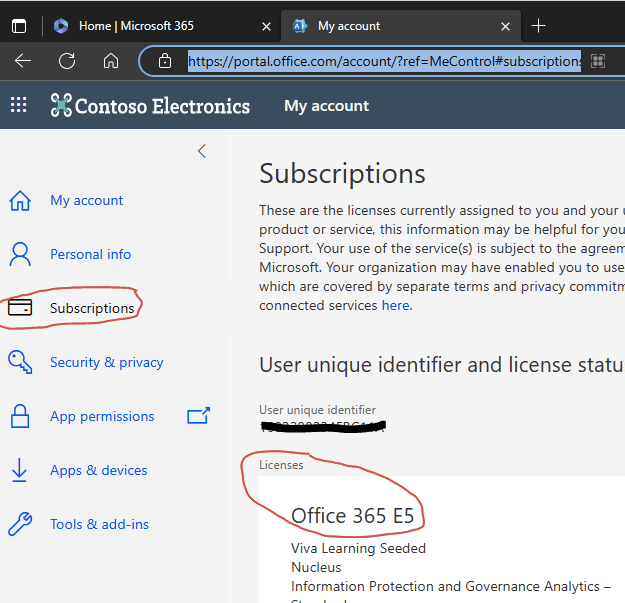Image resolution: width=625 pixels, height=603 pixels.
Task: Click the Personal info person icon
Action: pos(20,254)
